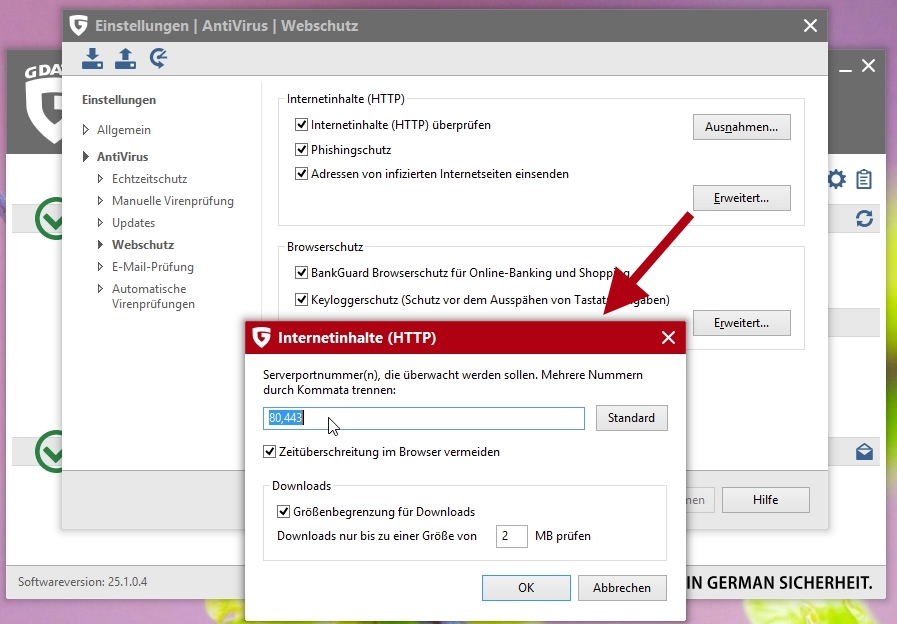
Task: Click Erweitert... in Internetinhalte section
Action: [741, 198]
